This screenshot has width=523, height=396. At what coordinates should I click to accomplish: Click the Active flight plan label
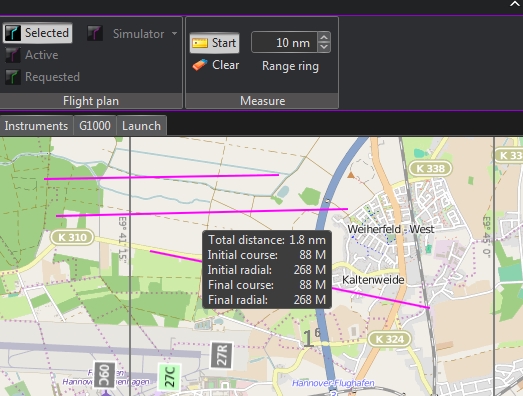coord(42,55)
